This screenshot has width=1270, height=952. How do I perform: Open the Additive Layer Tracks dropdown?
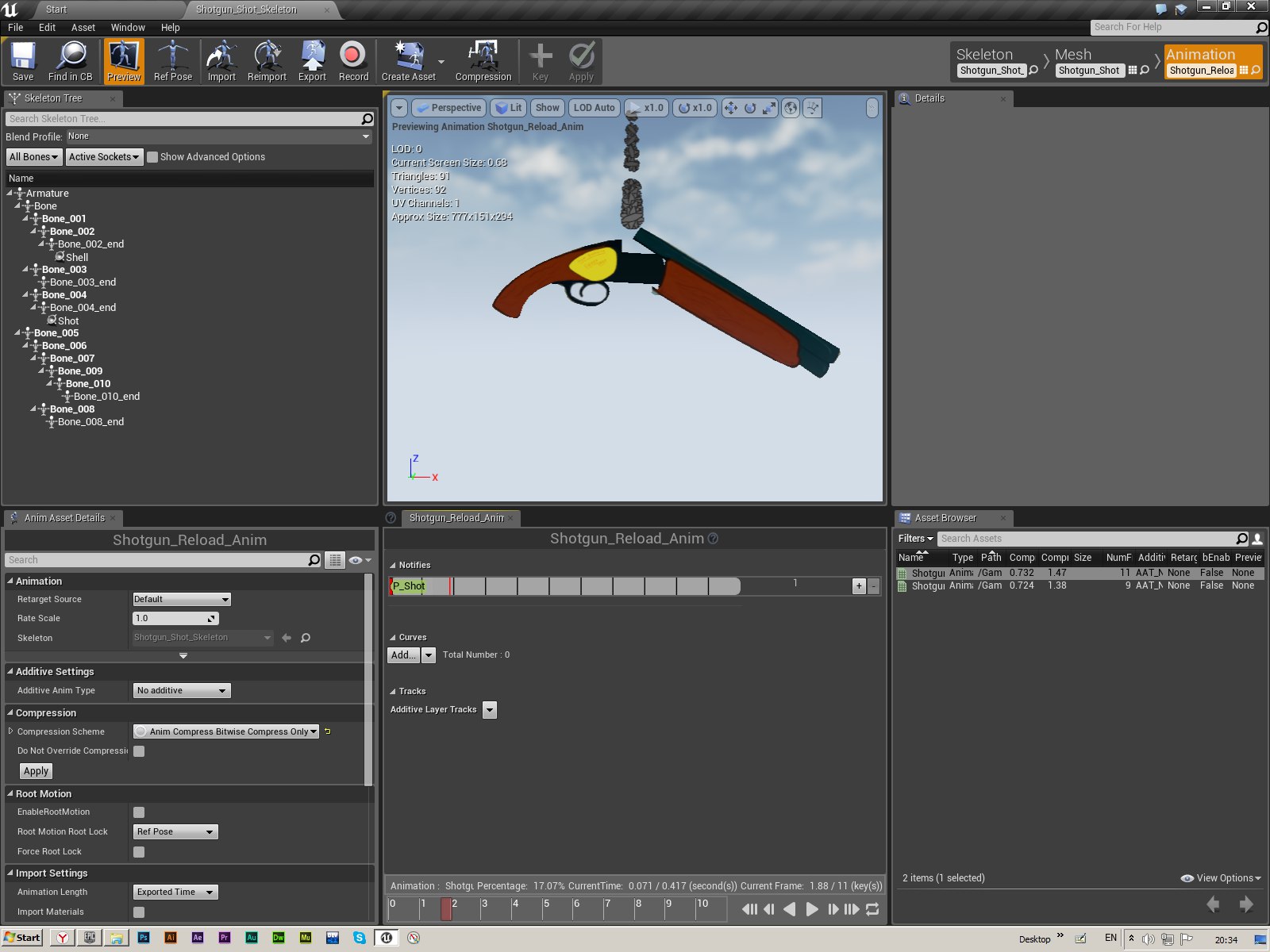point(490,710)
